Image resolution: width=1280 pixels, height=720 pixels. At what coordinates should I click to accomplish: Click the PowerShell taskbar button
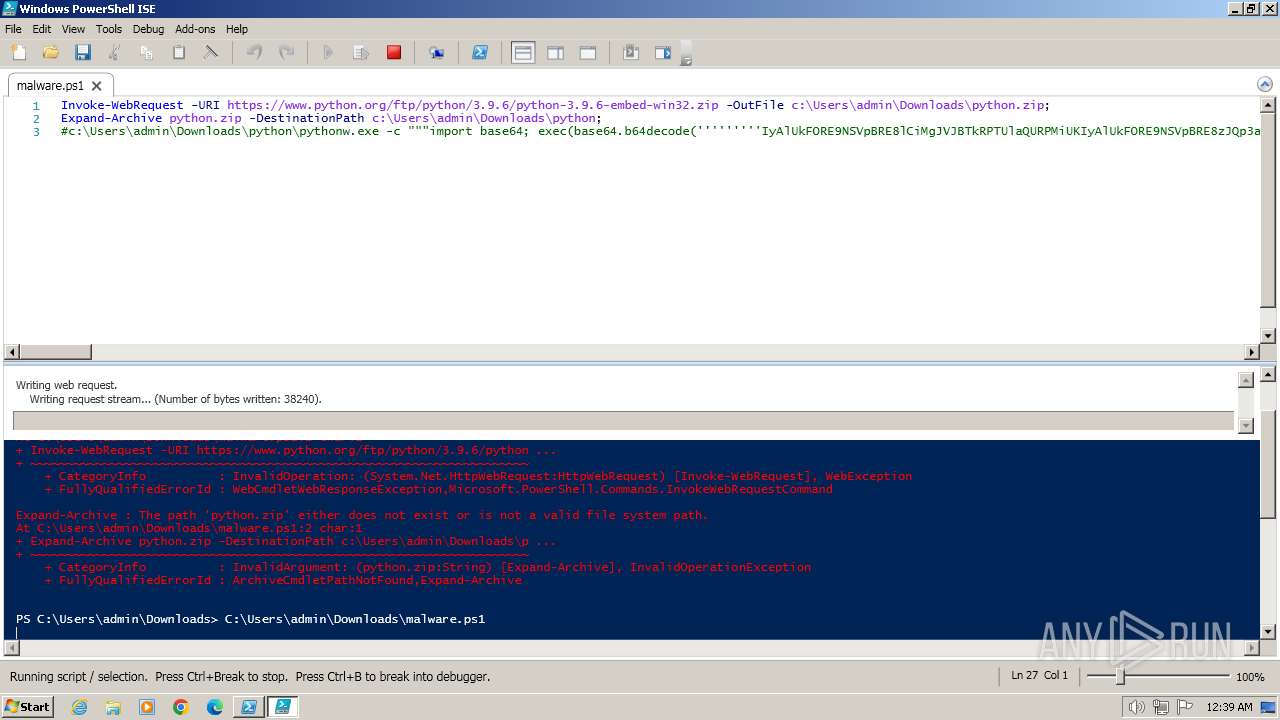(248, 707)
